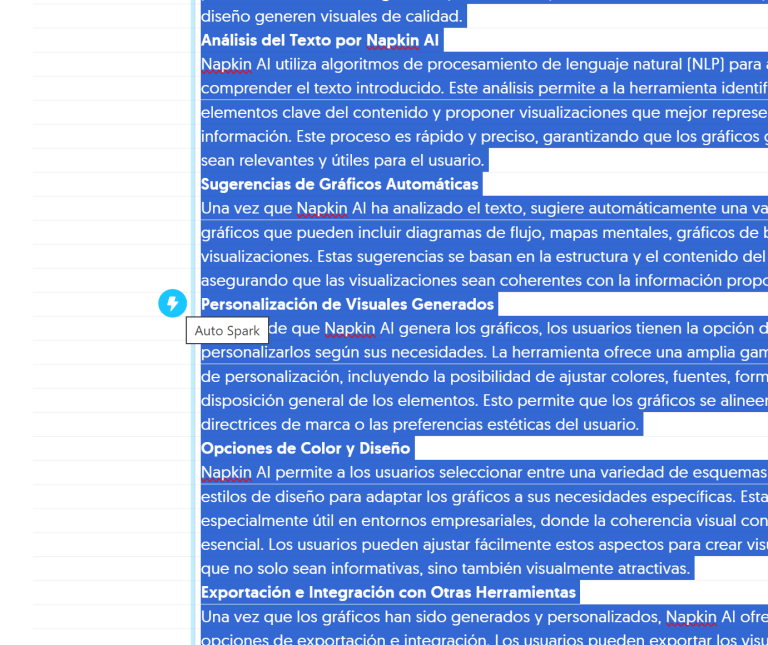The width and height of the screenshot is (768, 645).
Task: Click the line starting 'Napkin AI utiliza algoritmos'
Action: pos(484,64)
